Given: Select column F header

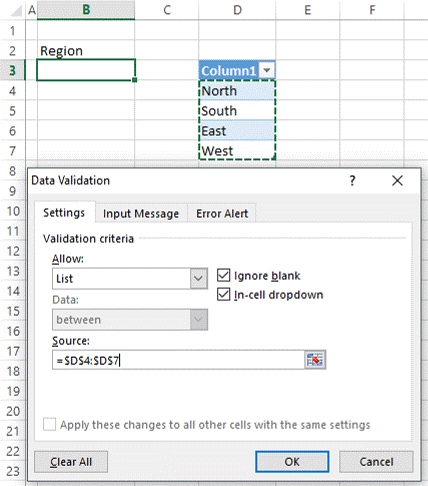Looking at the screenshot, I should 372,10.
